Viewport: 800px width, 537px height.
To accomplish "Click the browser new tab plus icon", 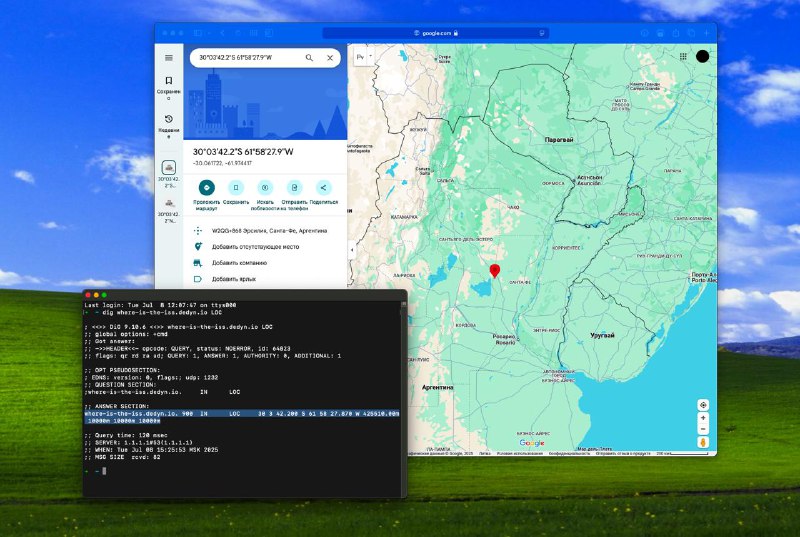I will click(x=707, y=33).
